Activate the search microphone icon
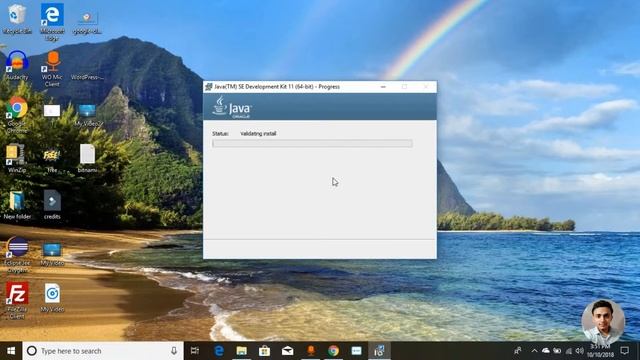This screenshot has height=360, width=640. tap(174, 351)
